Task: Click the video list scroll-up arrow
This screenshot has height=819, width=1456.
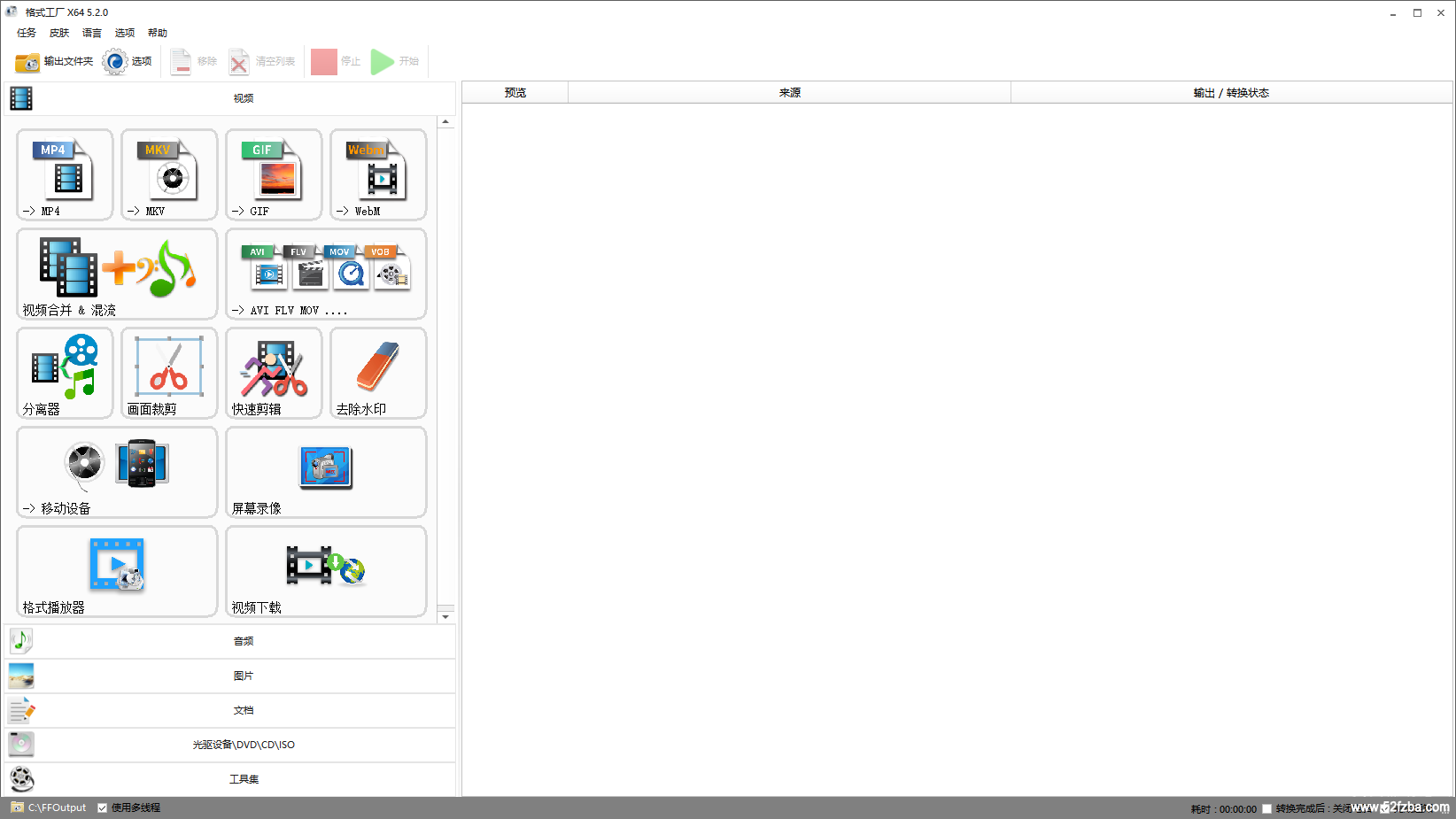Action: click(445, 122)
